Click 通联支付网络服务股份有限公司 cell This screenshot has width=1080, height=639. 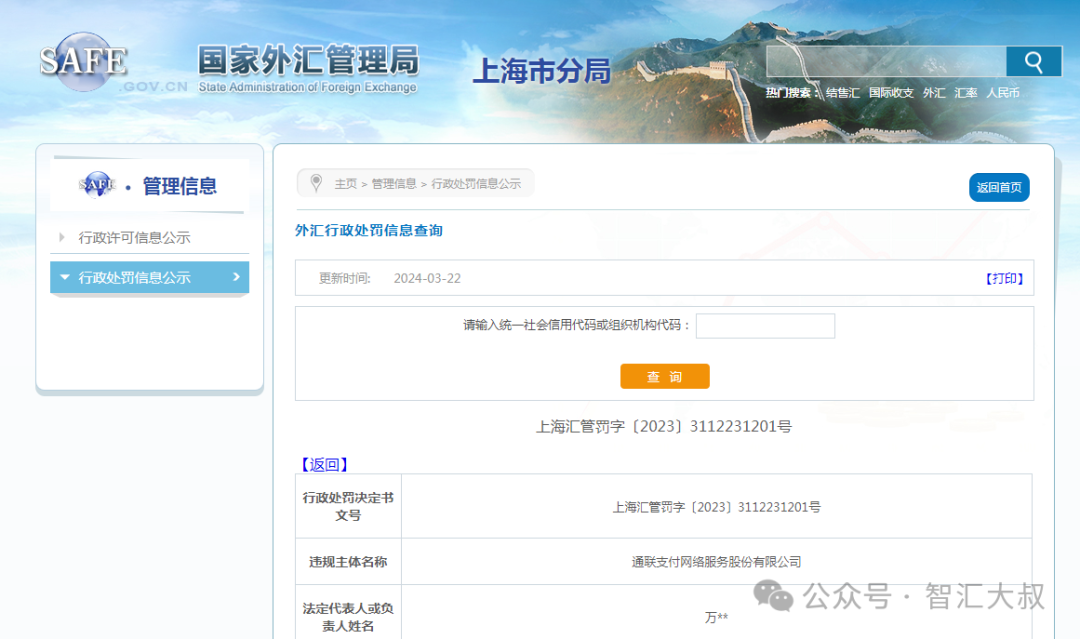point(716,562)
